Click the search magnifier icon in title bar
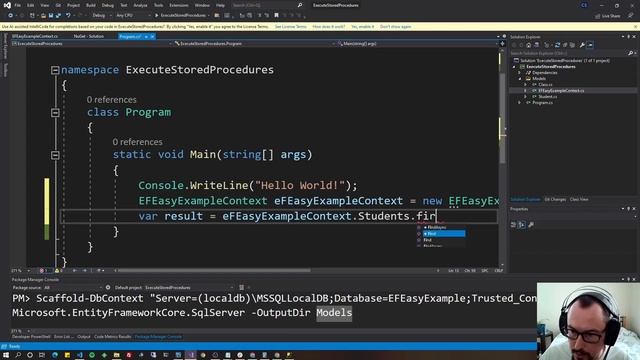This screenshot has width=640, height=360. (x=300, y=5)
